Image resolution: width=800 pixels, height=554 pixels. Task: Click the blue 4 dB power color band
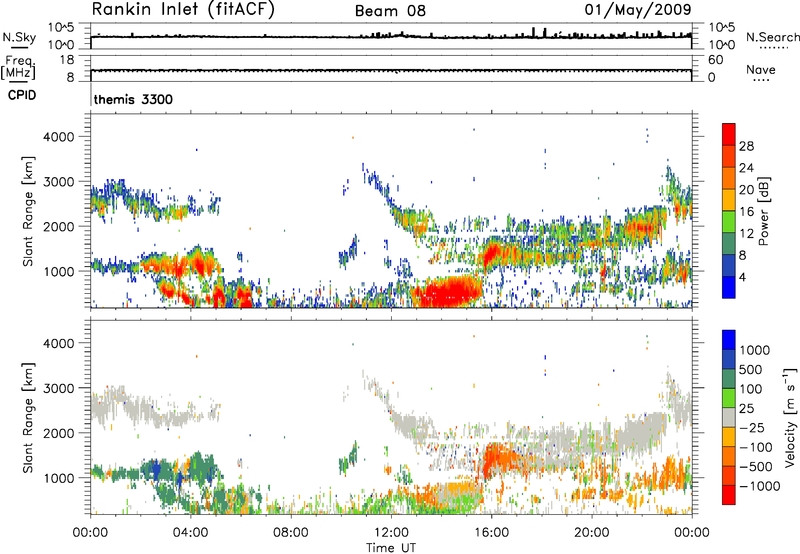coord(729,287)
